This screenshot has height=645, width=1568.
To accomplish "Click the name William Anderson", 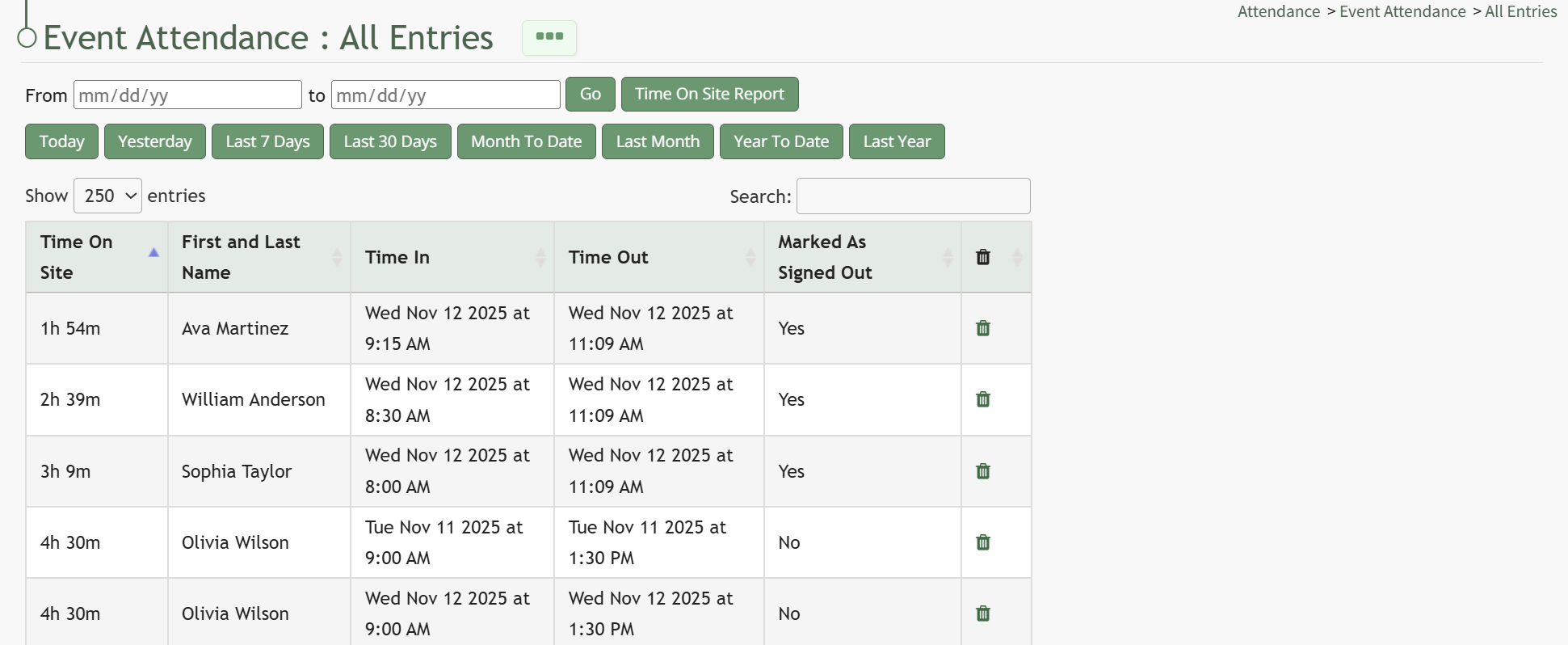I will click(254, 399).
